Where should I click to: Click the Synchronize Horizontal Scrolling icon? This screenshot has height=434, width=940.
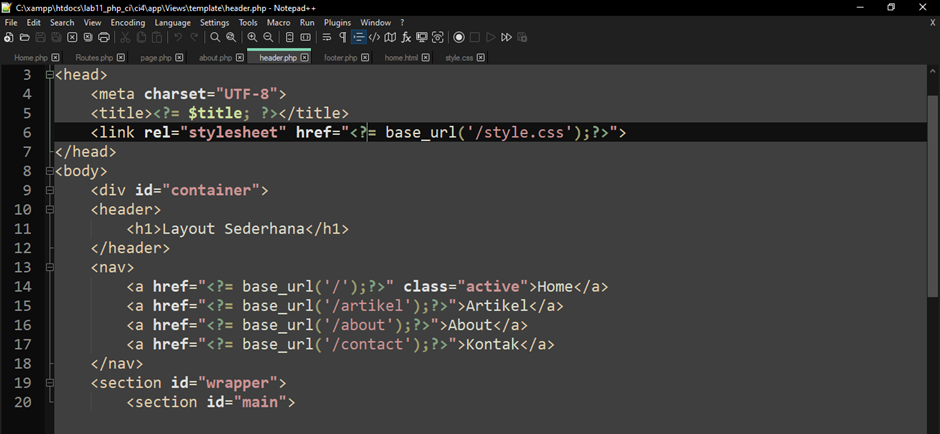pyautogui.click(x=305, y=37)
